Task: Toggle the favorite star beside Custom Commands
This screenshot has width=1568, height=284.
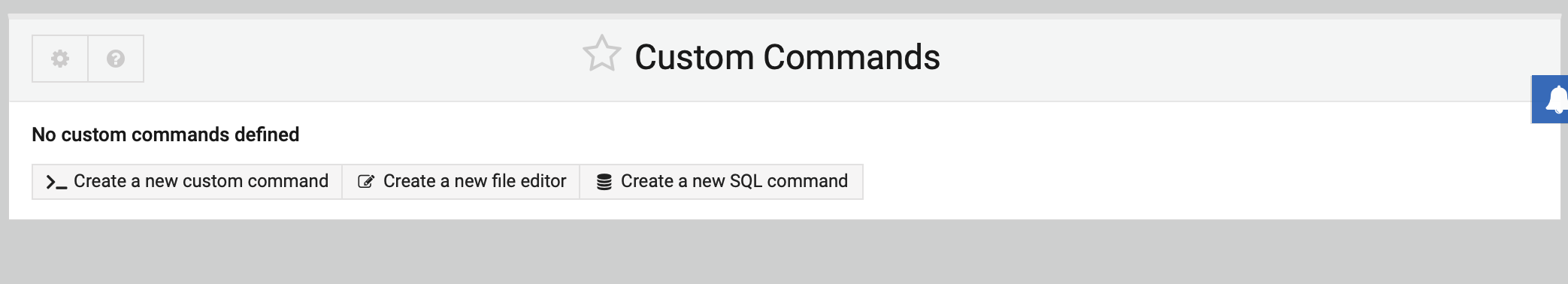Action: (602, 54)
